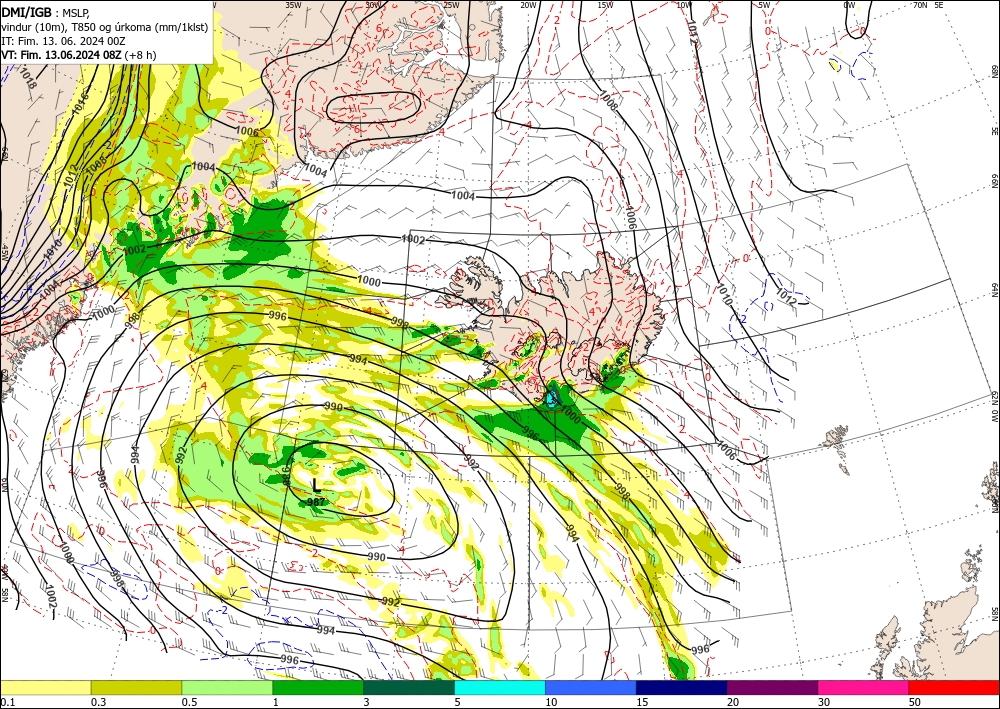Image resolution: width=1000 pixels, height=709 pixels.
Task: Click the legend value 15
Action: tap(642, 702)
